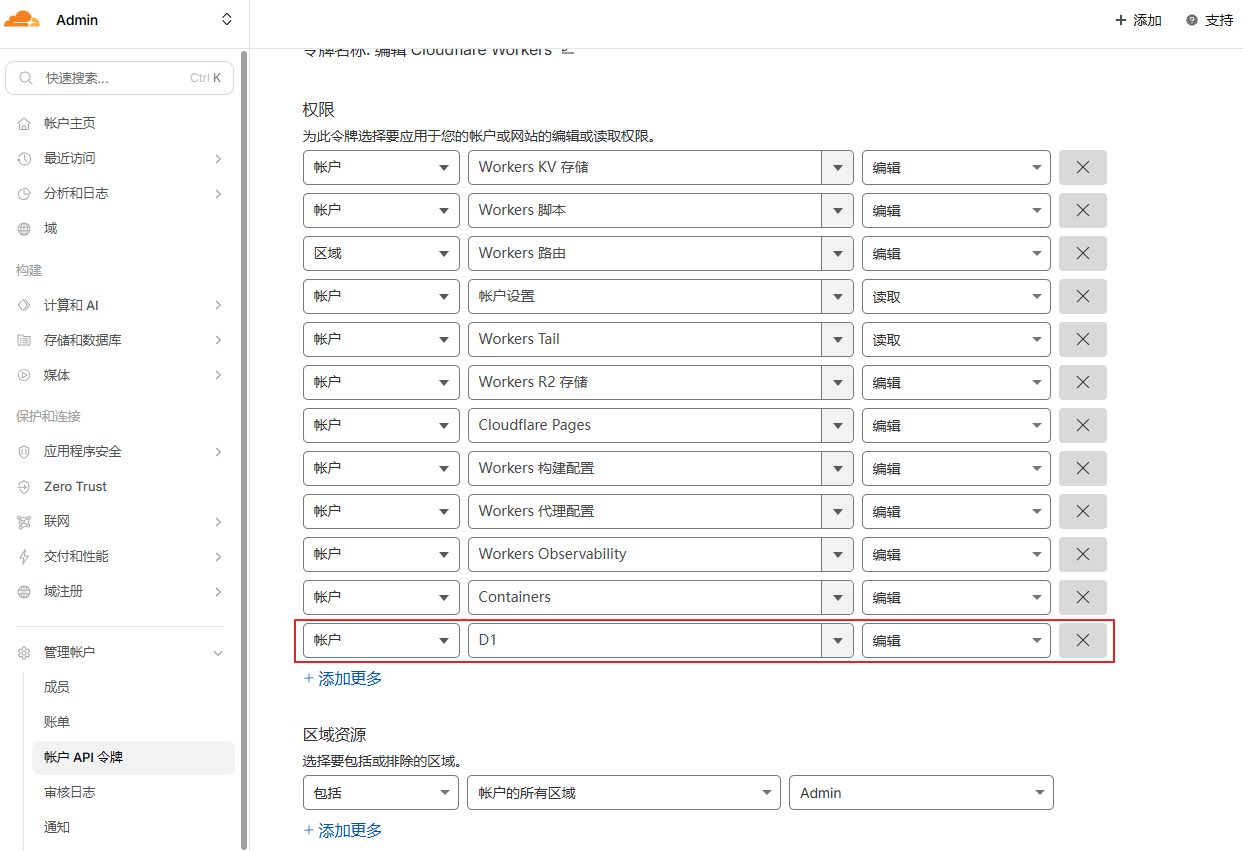Open the Admin account switcher

[226, 20]
